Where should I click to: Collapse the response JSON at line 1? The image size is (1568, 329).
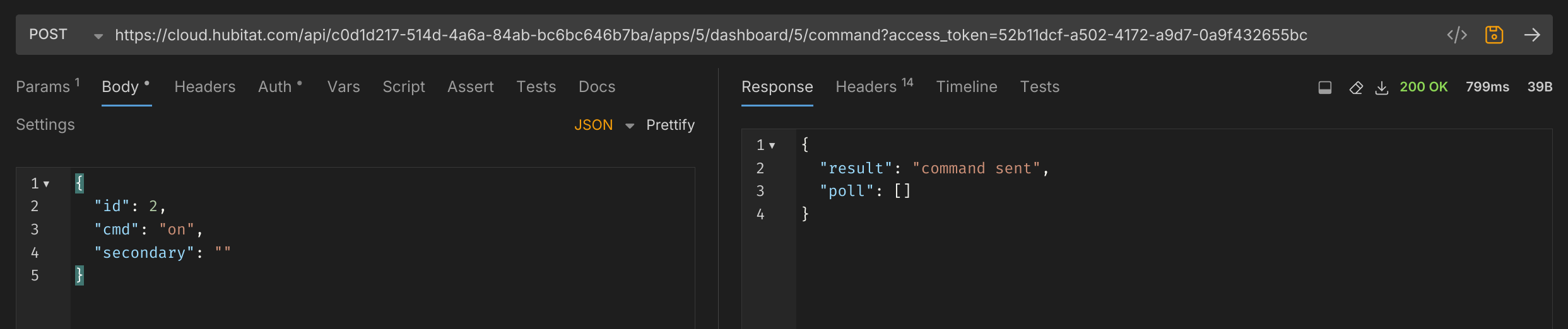[772, 146]
